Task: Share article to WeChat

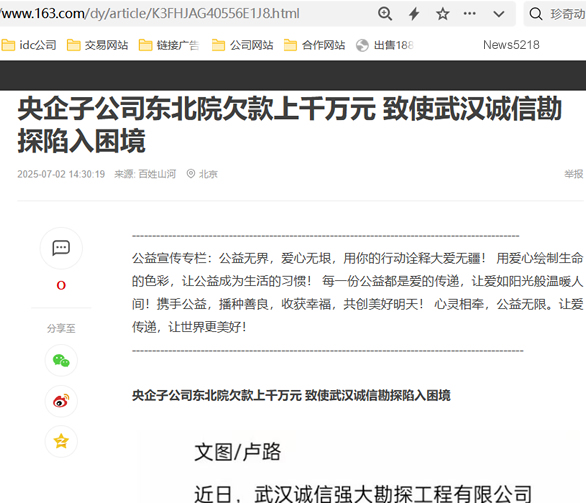Action: pyautogui.click(x=61, y=361)
